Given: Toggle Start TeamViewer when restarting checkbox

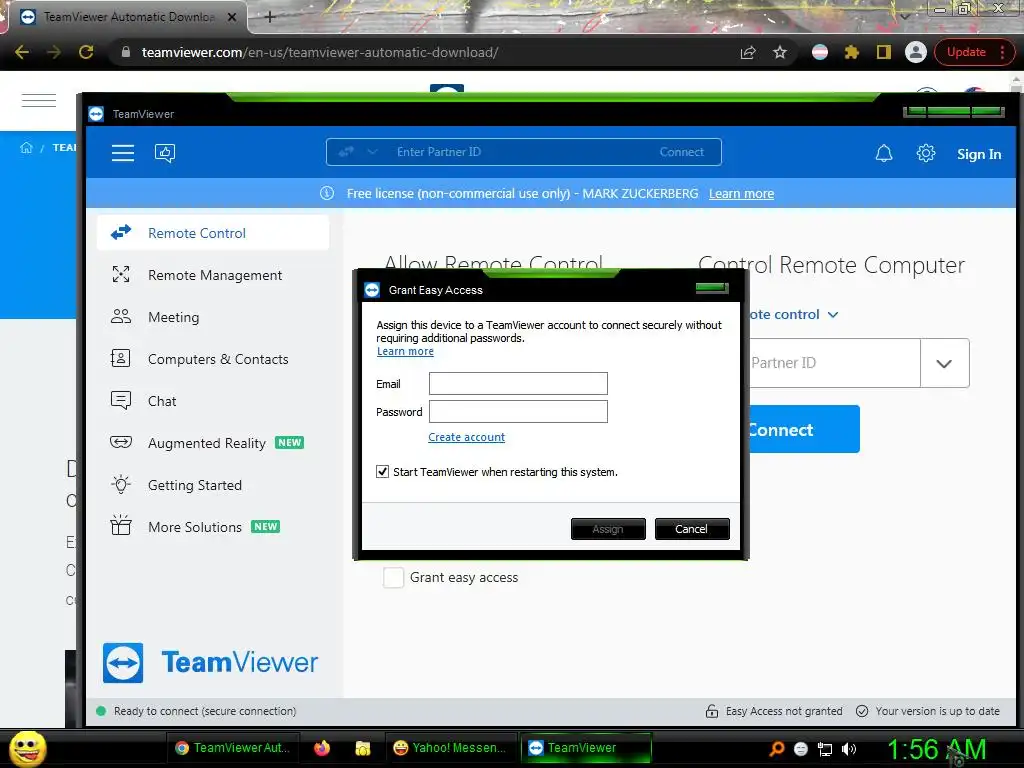Looking at the screenshot, I should click(x=383, y=472).
